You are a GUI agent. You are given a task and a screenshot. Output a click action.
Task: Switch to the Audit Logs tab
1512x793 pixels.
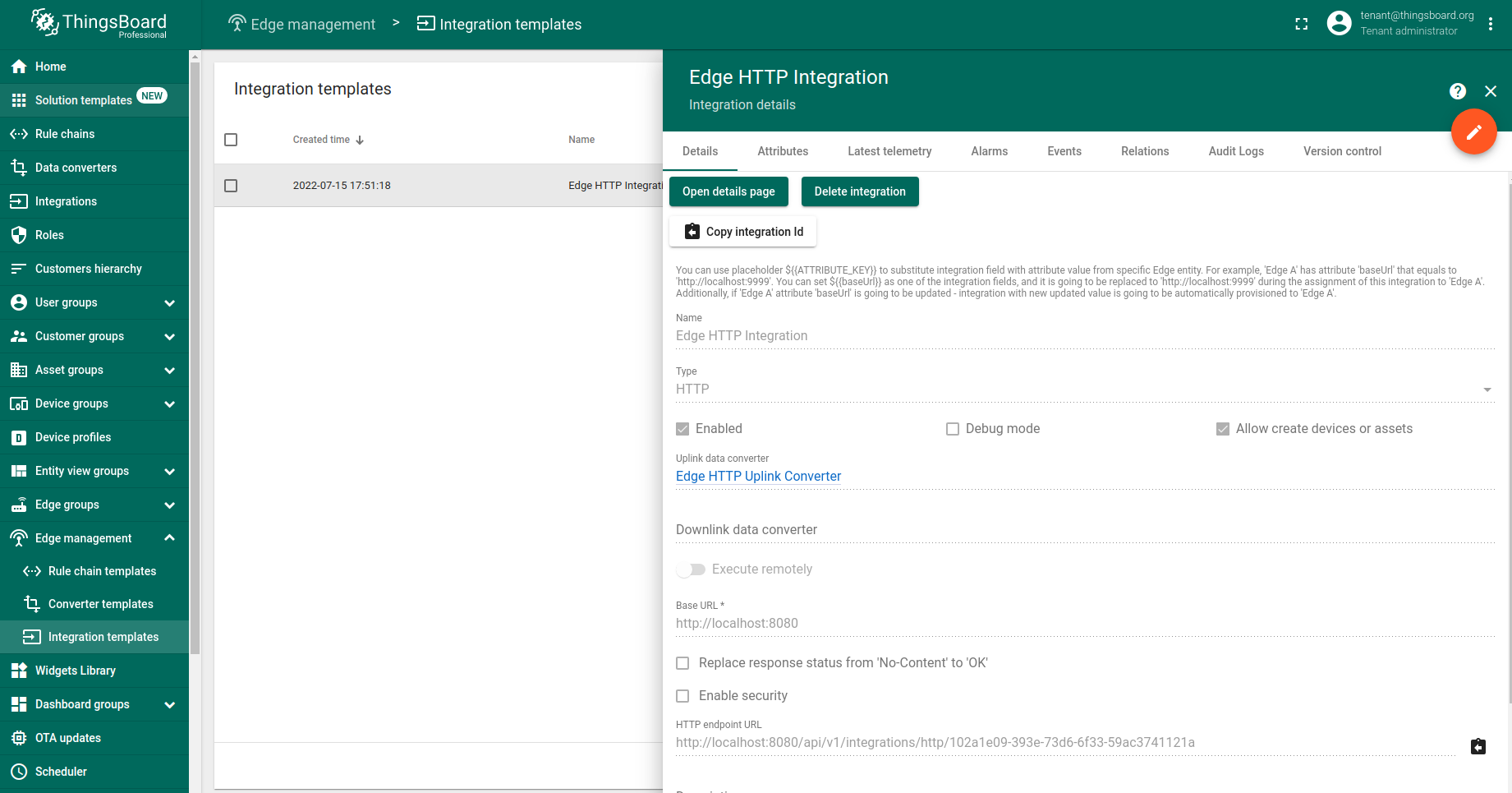point(1236,151)
